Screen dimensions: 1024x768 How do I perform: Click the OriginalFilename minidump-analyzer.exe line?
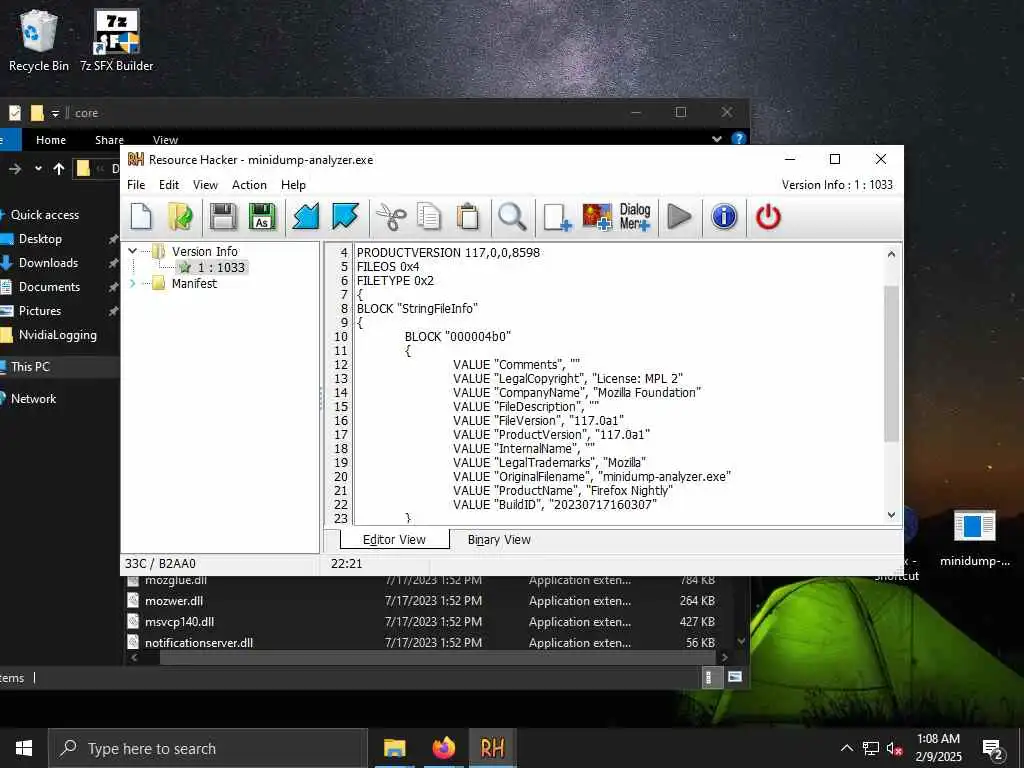pyautogui.click(x=592, y=476)
